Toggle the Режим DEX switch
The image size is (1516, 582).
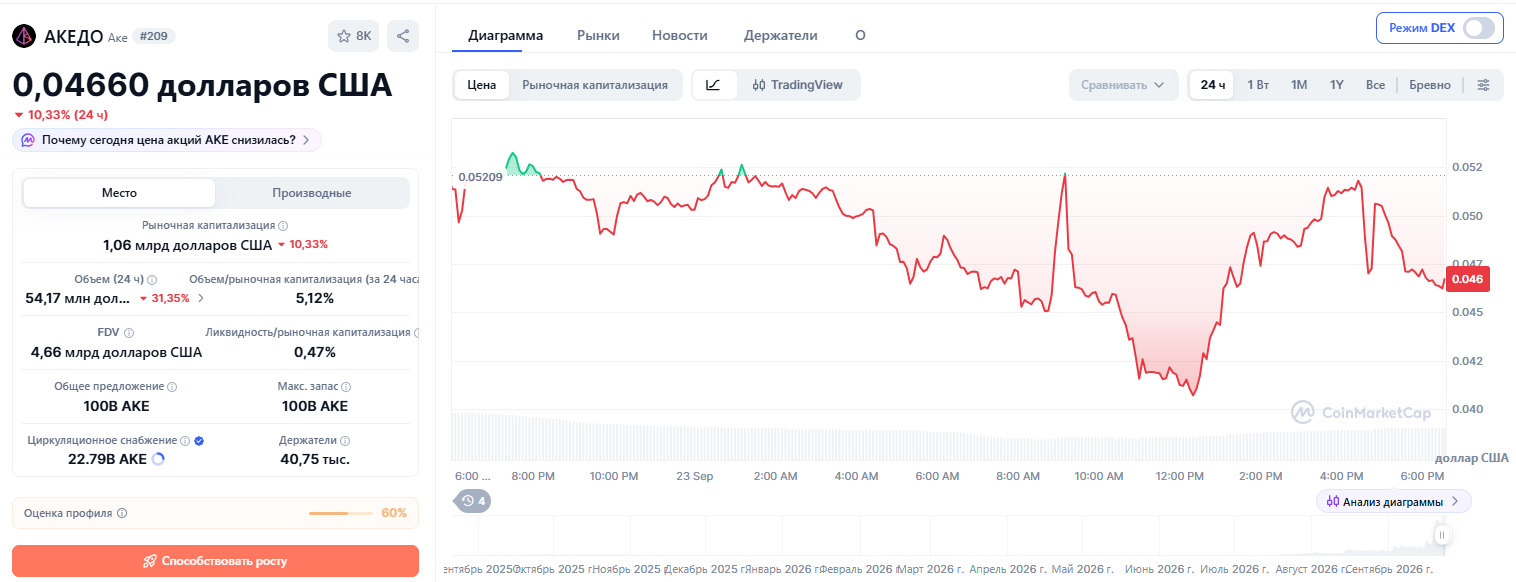click(x=1479, y=28)
